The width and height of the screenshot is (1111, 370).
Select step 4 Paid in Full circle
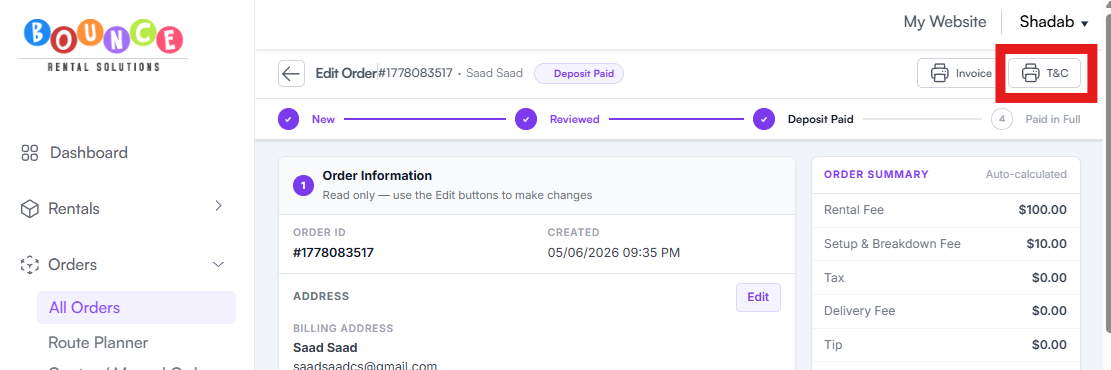1002,119
